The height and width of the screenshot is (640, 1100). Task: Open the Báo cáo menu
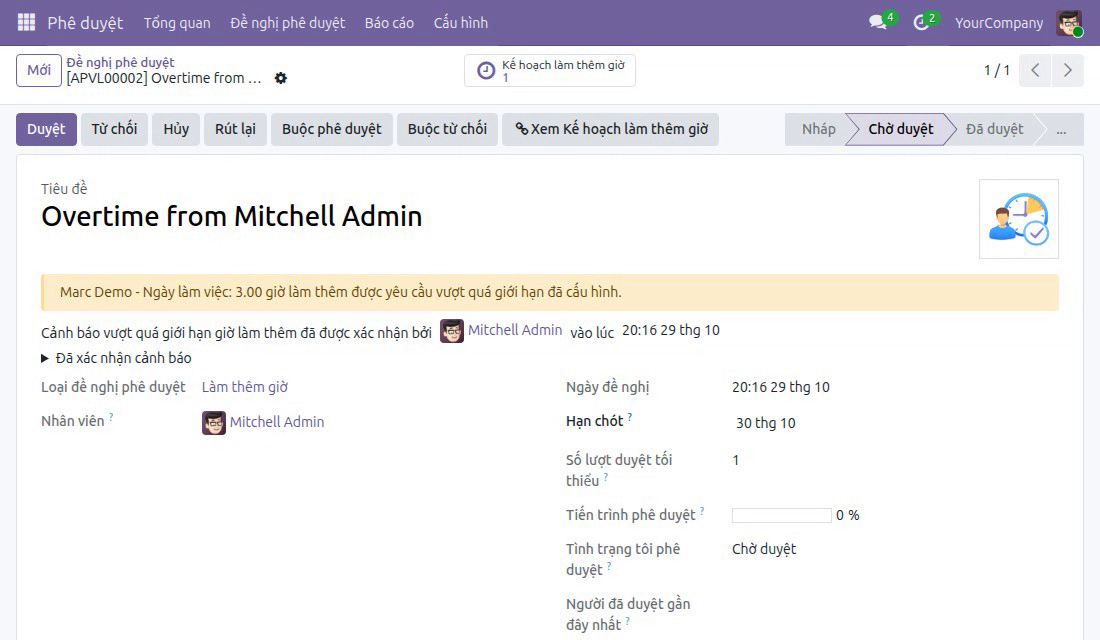pos(389,22)
